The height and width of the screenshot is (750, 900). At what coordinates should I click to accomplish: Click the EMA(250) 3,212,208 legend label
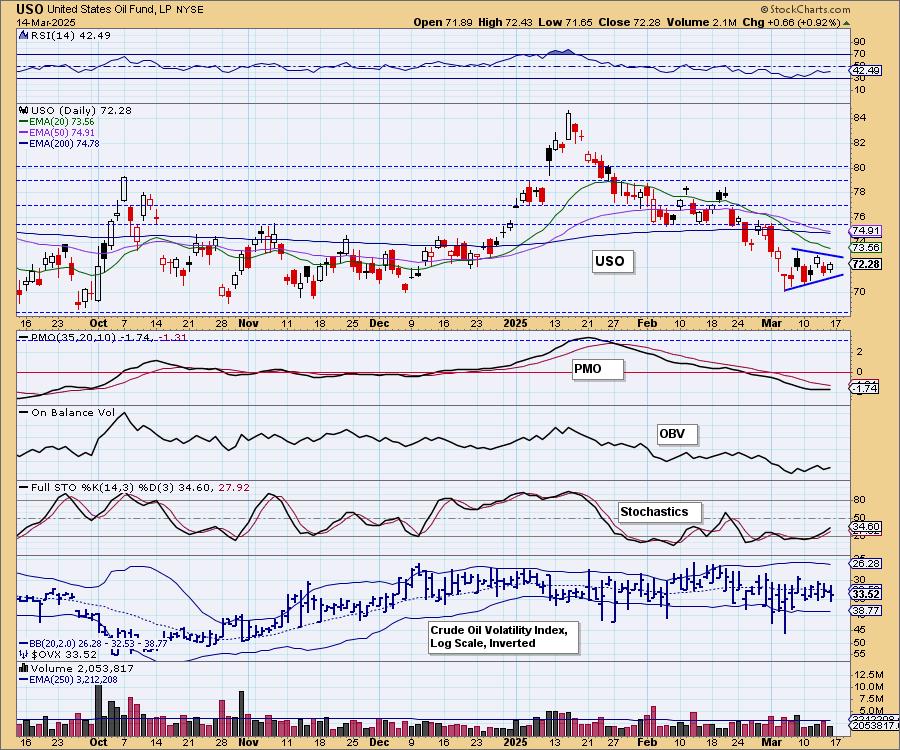pos(68,679)
